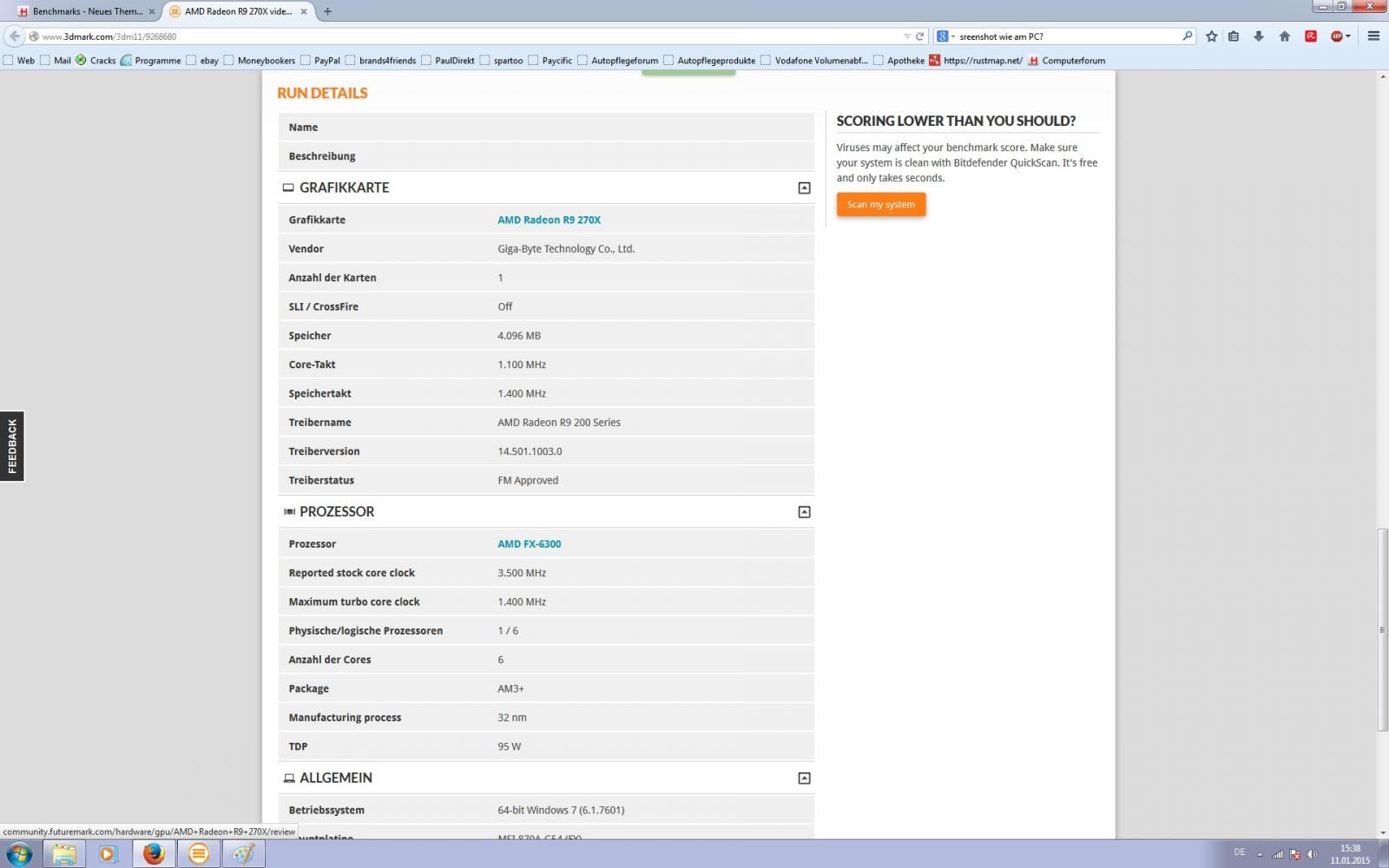Close the AMD Radeon R9 270X tab

pos(304,11)
